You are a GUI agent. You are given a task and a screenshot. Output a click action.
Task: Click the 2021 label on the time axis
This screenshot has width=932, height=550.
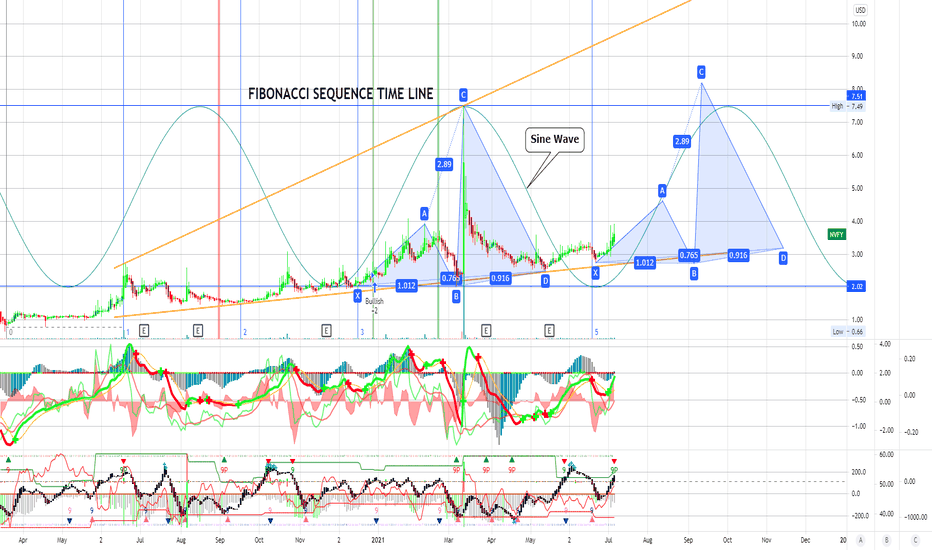377,540
